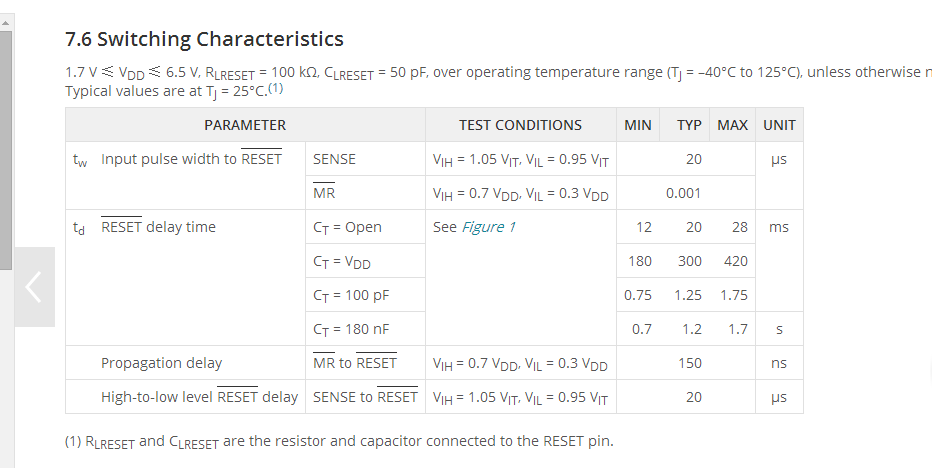Click the CT = 180 nF cell
Image resolution: width=932 pixels, height=468 pixels.
point(351,329)
